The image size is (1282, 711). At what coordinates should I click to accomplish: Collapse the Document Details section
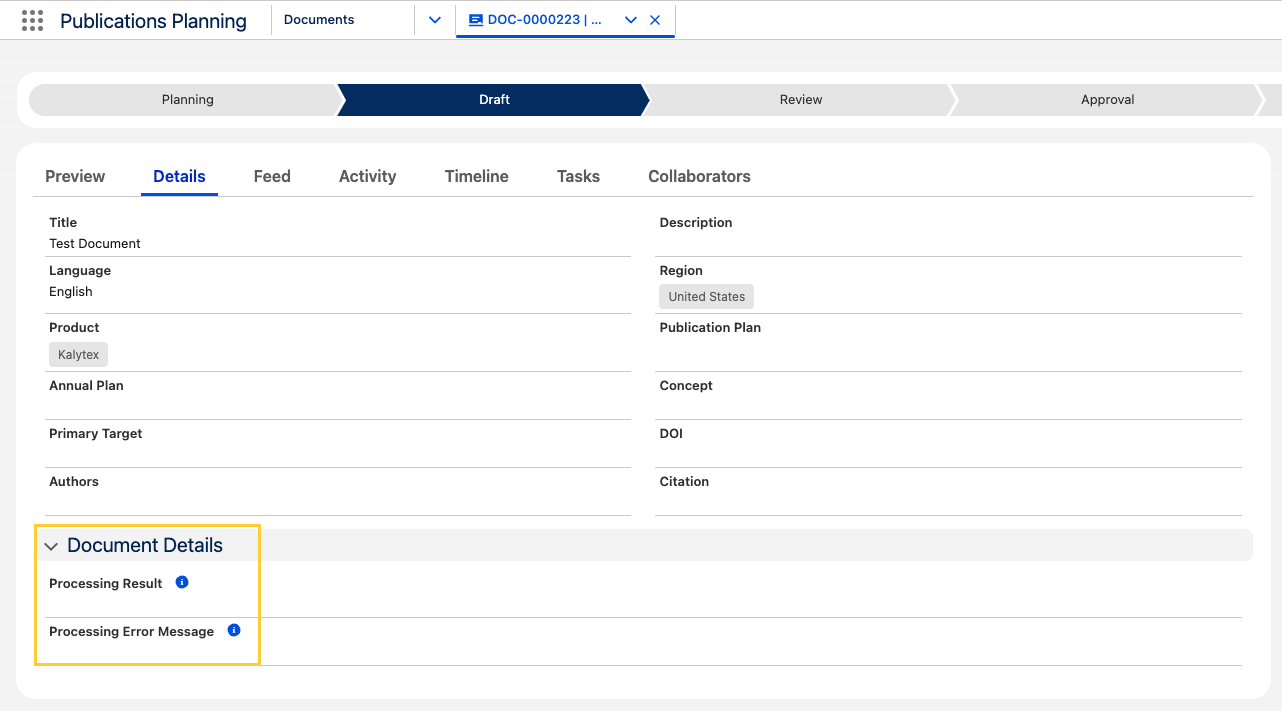pos(51,546)
